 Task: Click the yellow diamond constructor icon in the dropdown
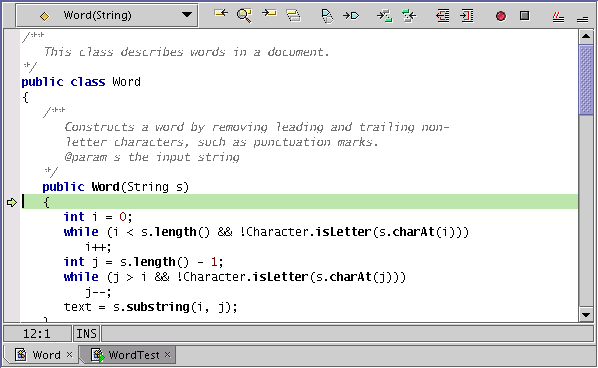coord(45,16)
